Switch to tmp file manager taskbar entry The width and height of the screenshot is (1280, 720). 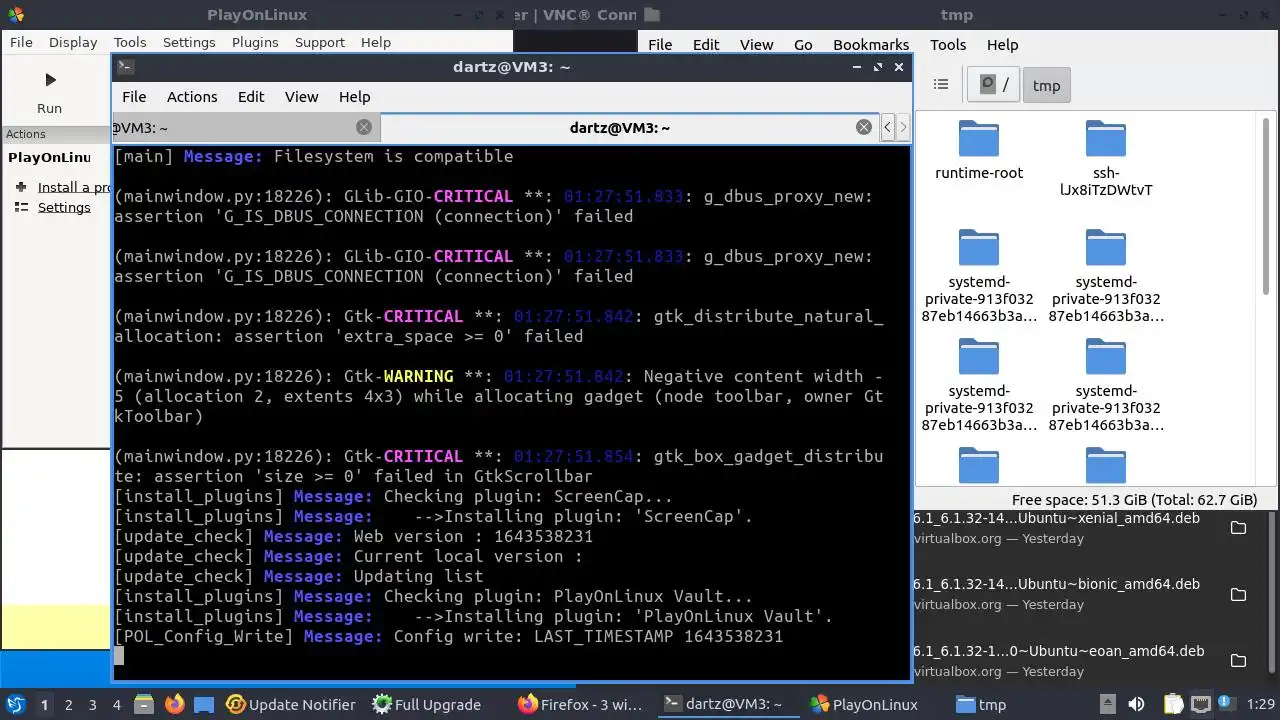(x=981, y=704)
